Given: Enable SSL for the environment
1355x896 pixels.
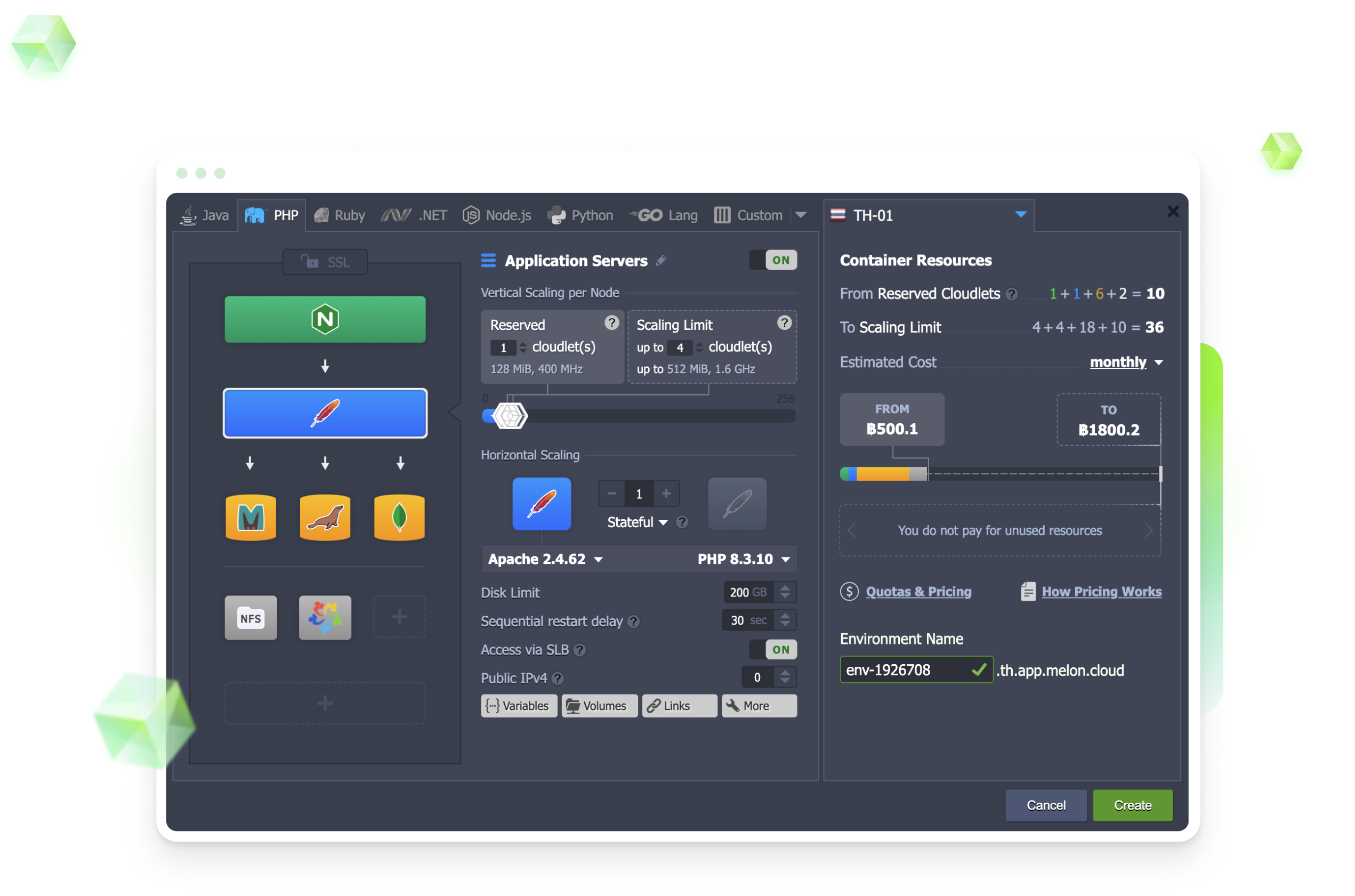Looking at the screenshot, I should click(325, 262).
